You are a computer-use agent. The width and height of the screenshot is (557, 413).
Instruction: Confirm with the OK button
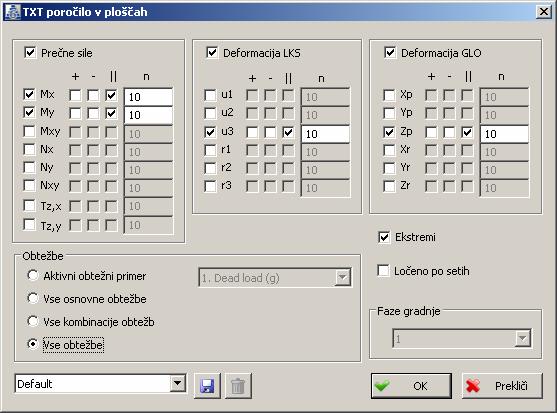point(411,386)
